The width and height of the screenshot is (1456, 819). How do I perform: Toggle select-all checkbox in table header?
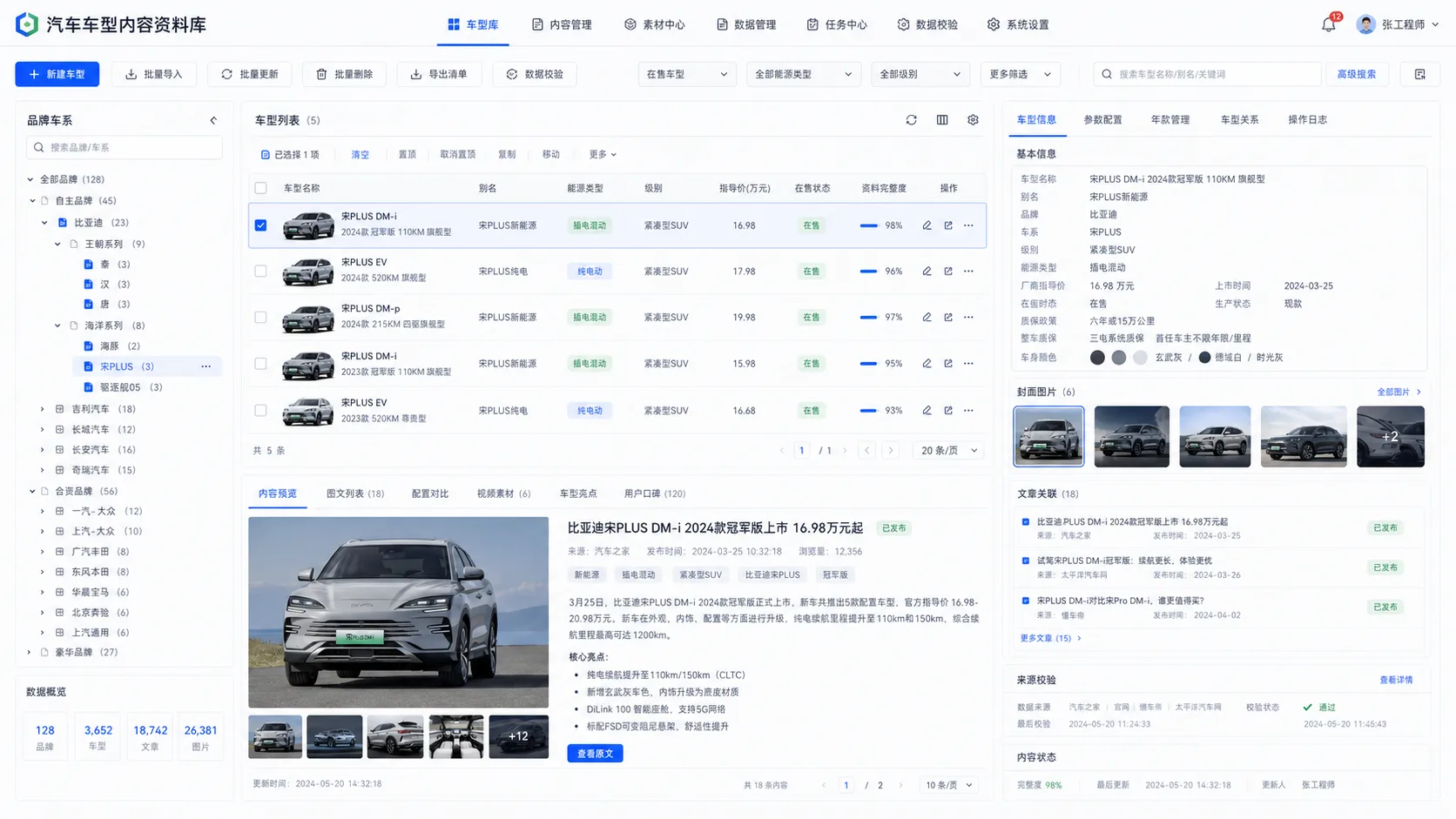tap(260, 188)
